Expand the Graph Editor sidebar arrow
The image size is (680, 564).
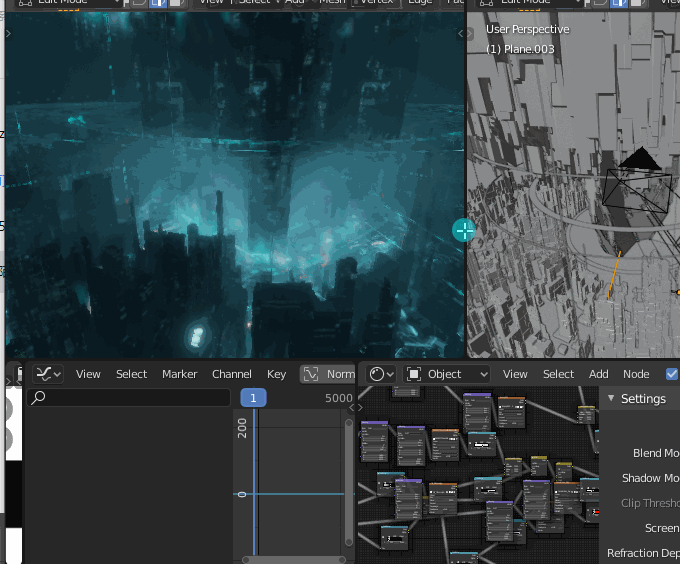pos(352,408)
